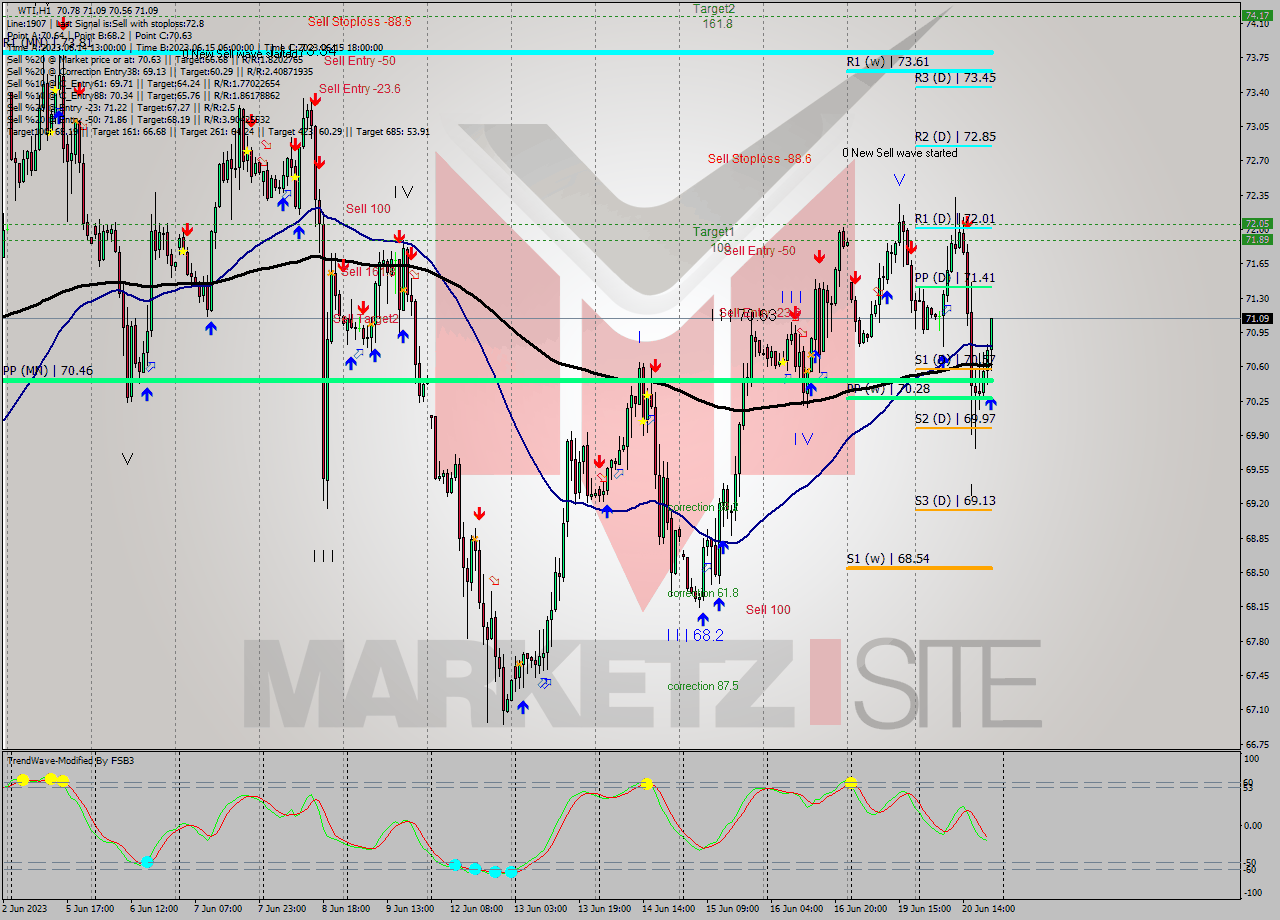Select the 'S2 (D) | 69.97' support label
This screenshot has height=920, width=1280.
click(x=955, y=419)
